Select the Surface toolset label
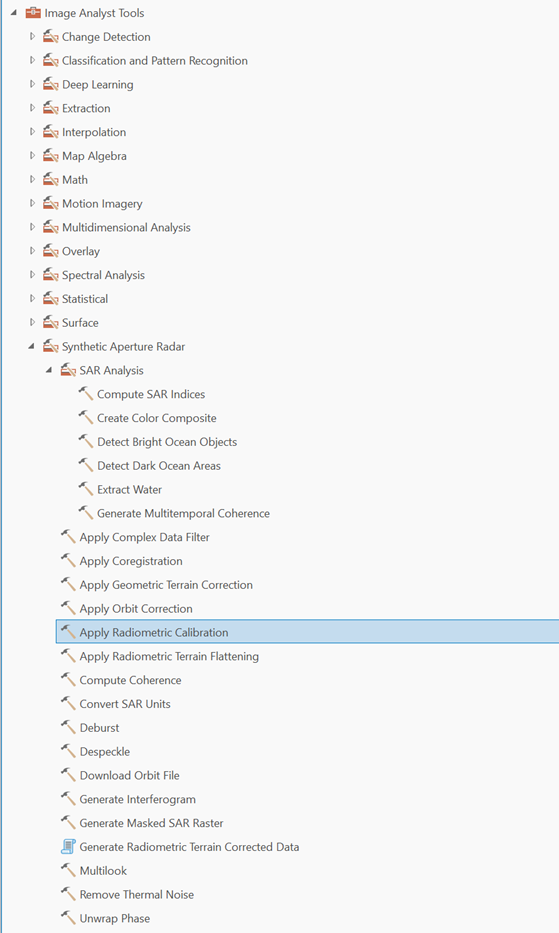Viewport: 559px width, 933px height. click(80, 323)
